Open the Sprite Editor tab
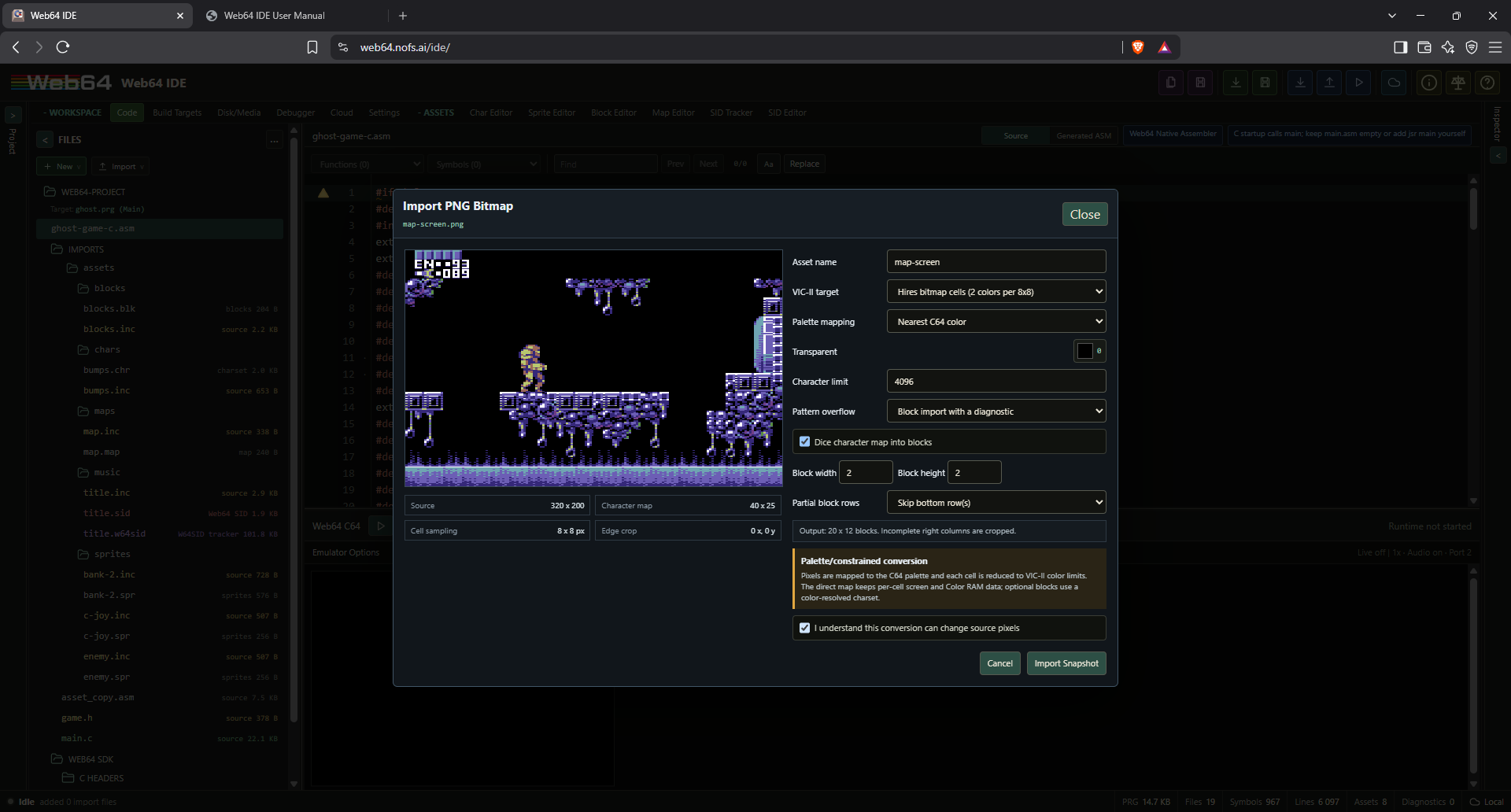Screen dimensions: 1511x812 click(552, 113)
